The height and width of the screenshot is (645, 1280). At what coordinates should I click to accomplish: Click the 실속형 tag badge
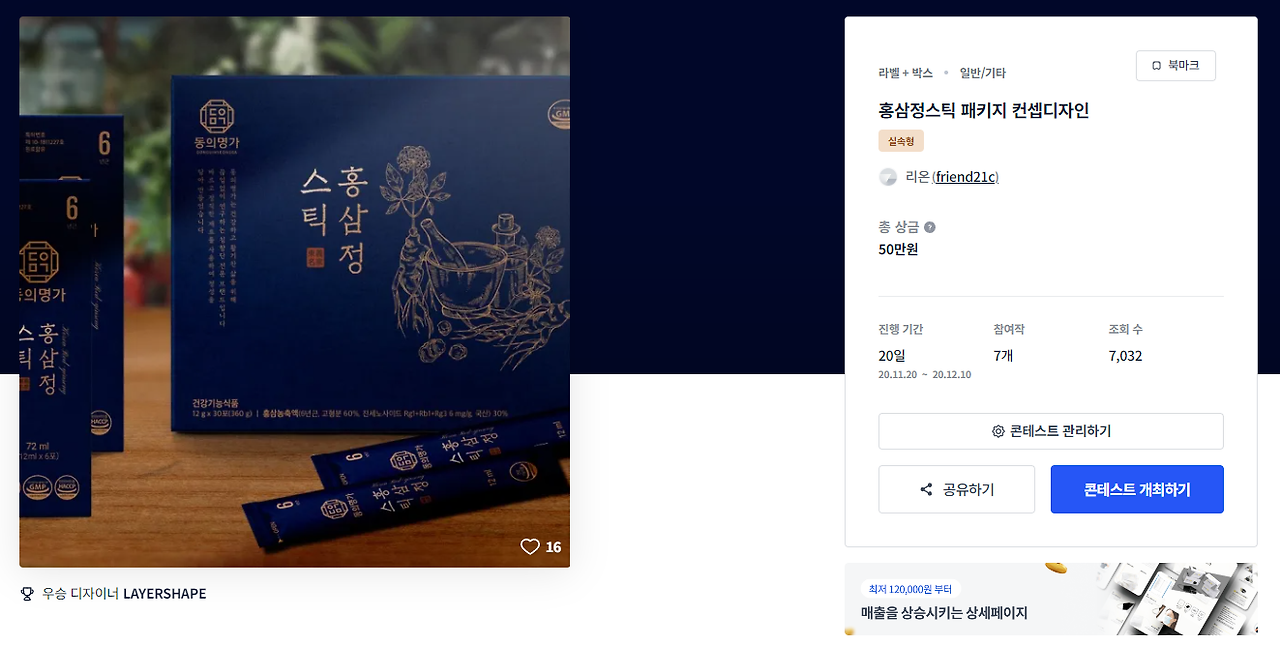tap(901, 141)
